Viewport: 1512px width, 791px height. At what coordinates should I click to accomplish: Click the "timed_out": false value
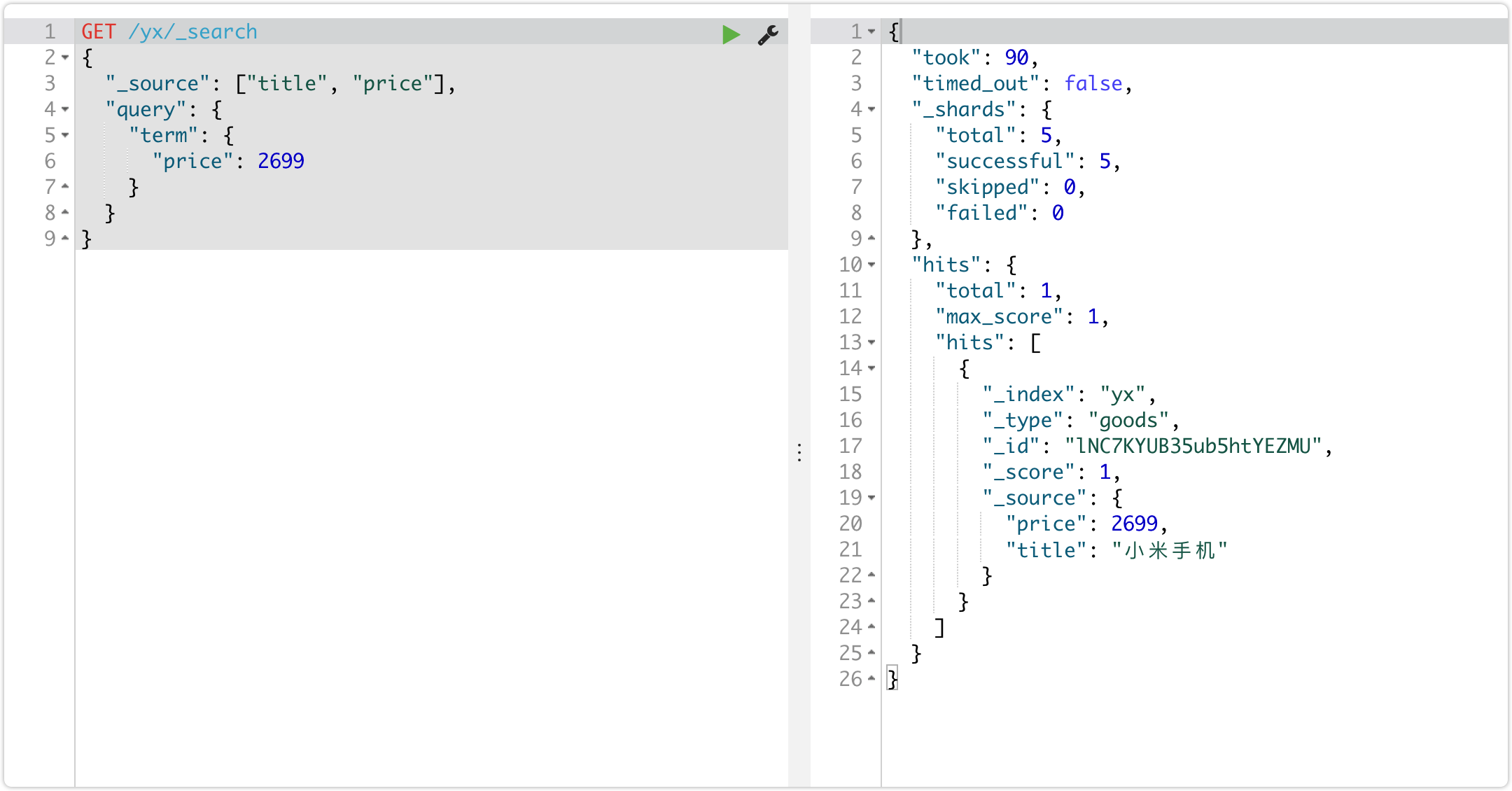(x=1092, y=83)
